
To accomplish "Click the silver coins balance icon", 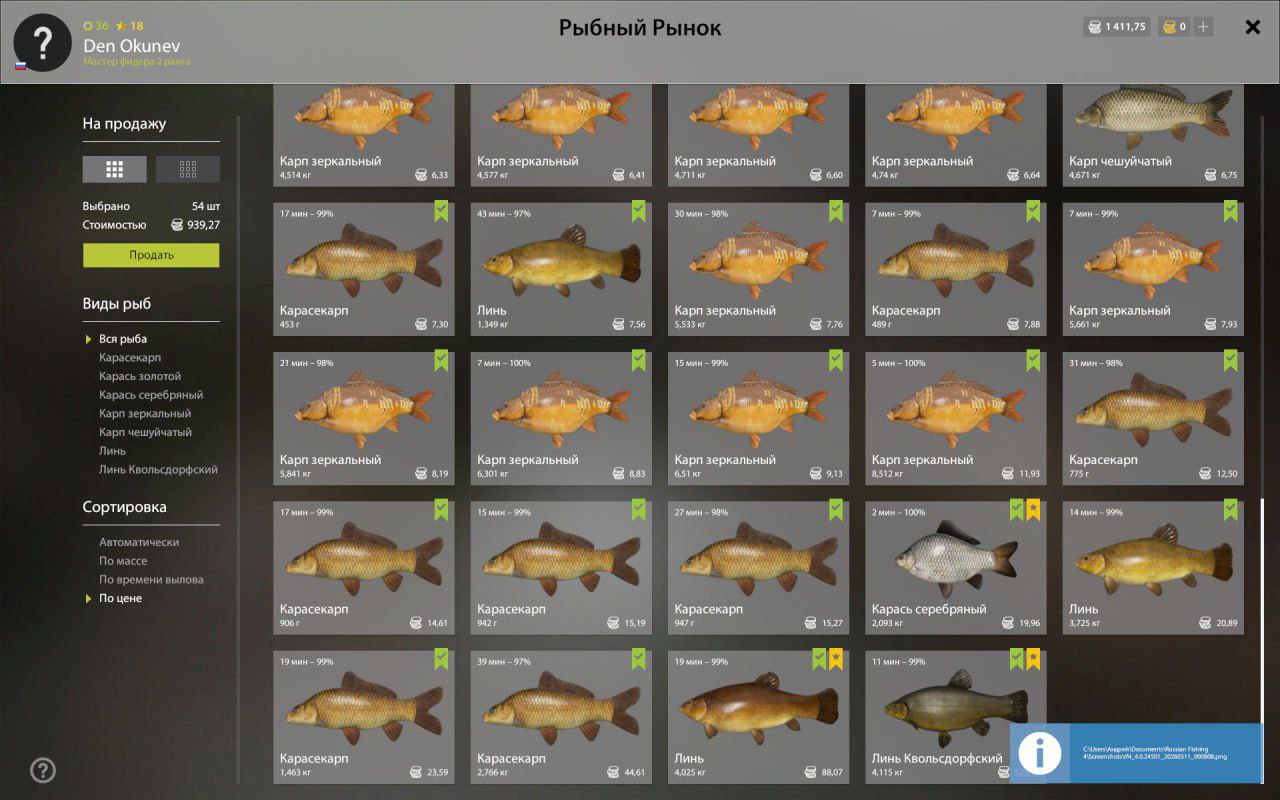I will 1094,27.
